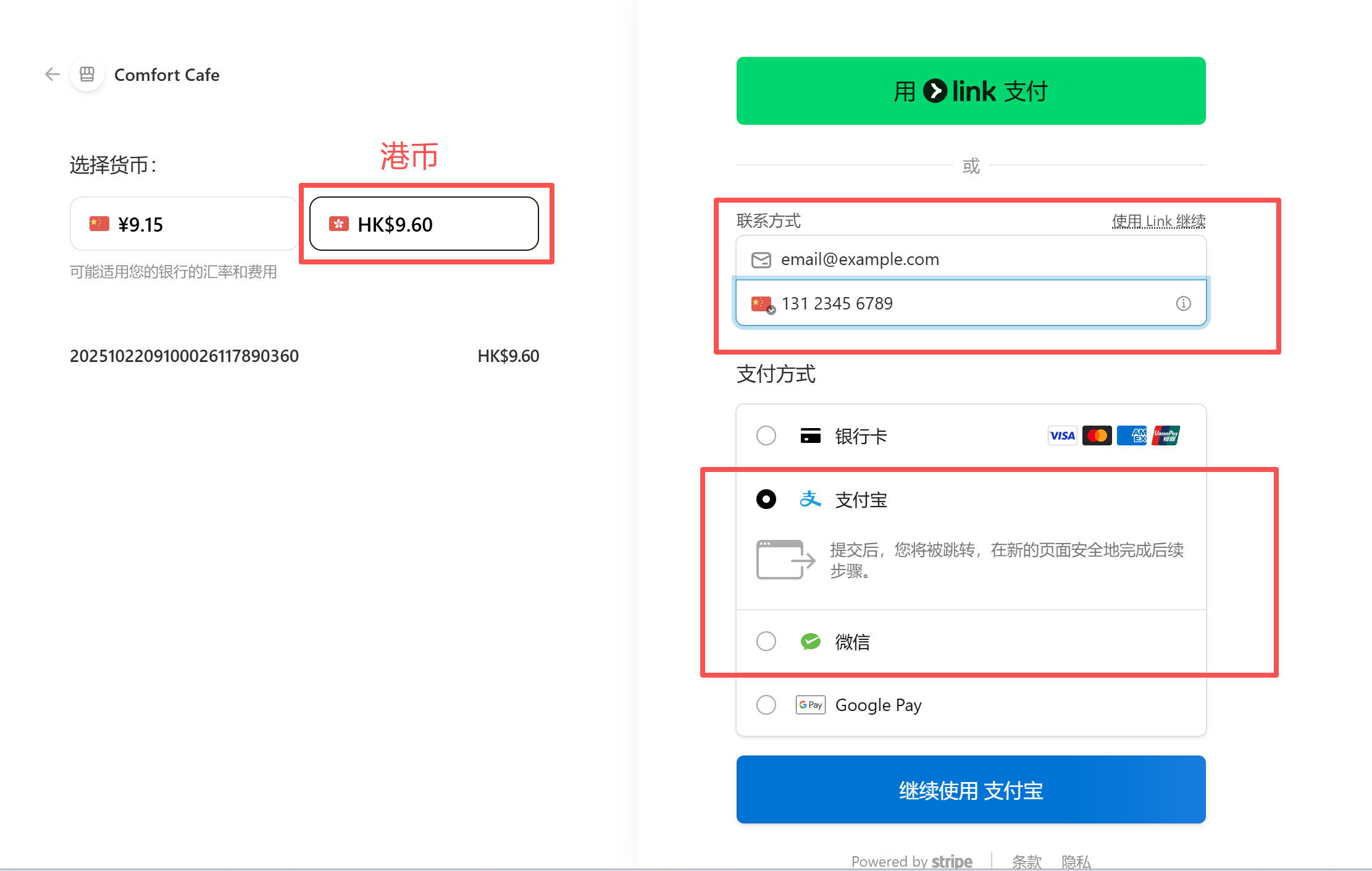1372x871 pixels.
Task: Click the info icon in phone field
Action: coord(1184,303)
